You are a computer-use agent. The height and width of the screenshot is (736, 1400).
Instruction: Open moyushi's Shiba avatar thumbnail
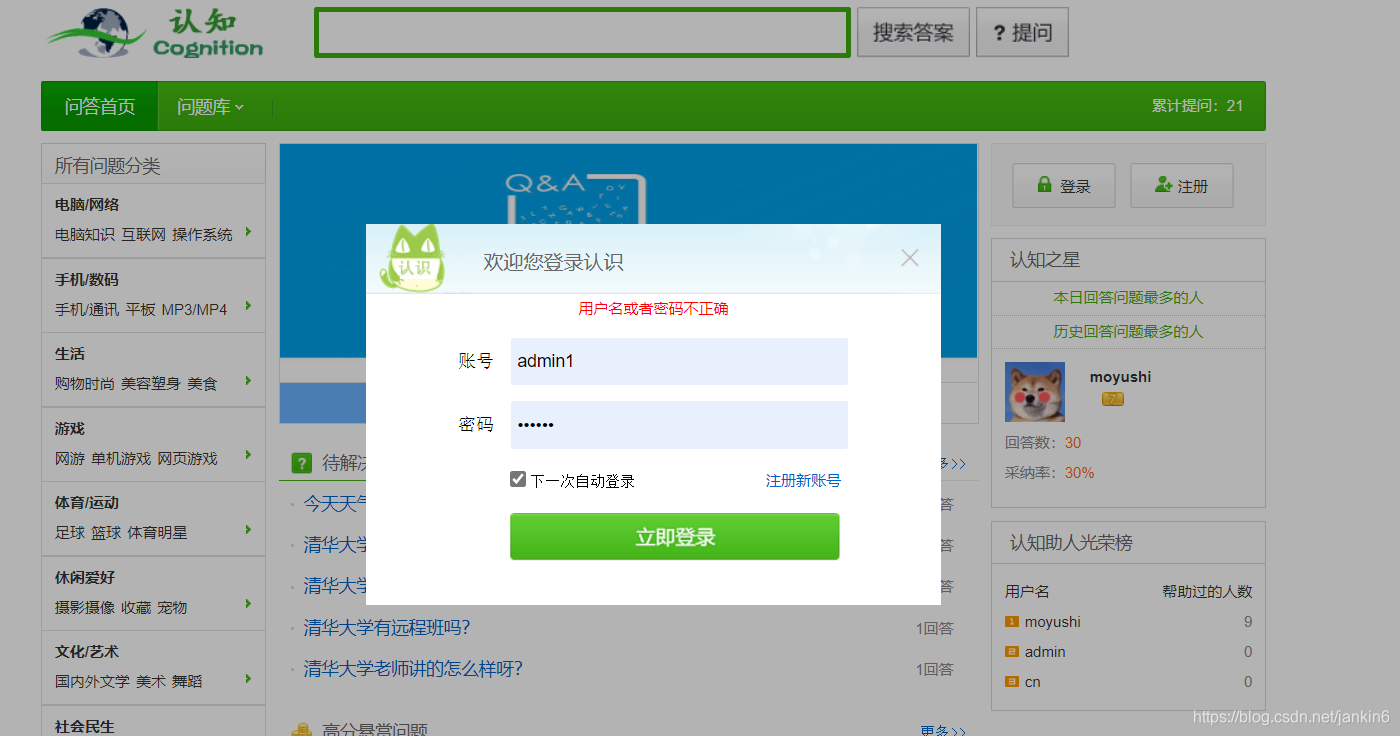[x=1035, y=392]
